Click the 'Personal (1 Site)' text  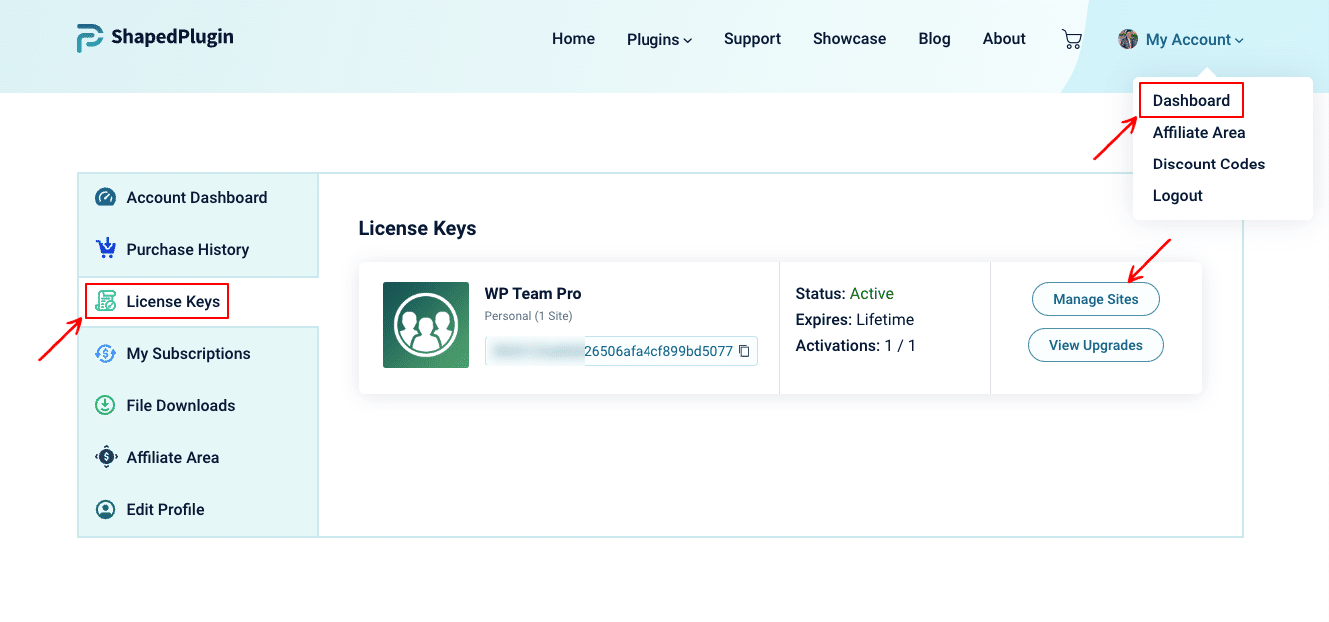[x=528, y=316]
